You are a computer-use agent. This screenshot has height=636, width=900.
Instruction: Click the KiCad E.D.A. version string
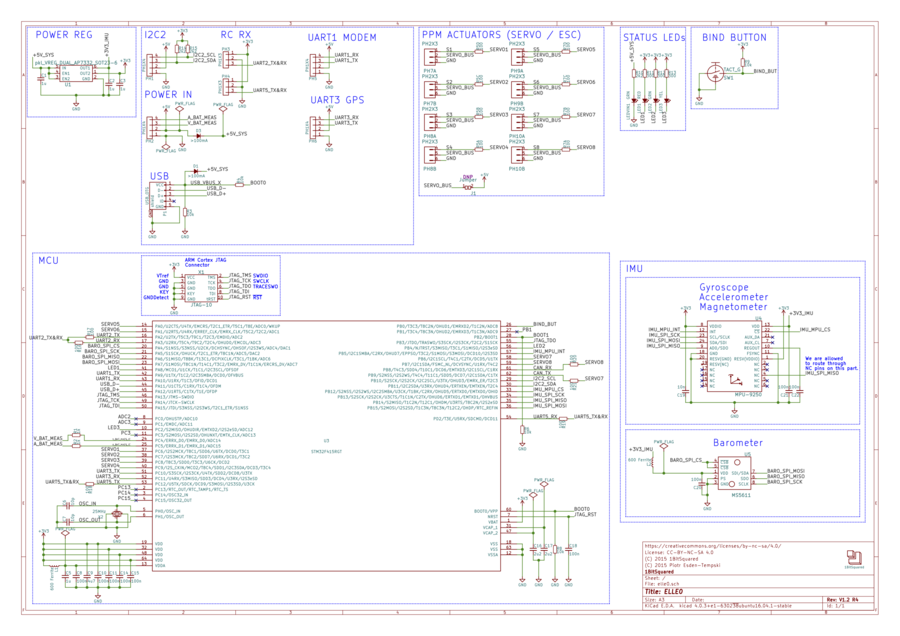[717, 606]
